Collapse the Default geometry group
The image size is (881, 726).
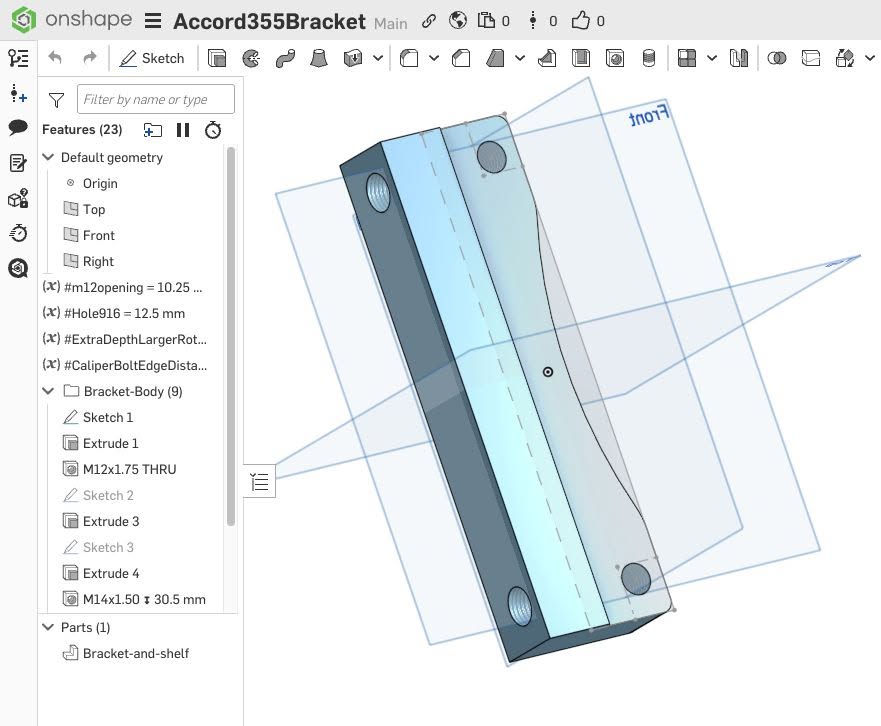[49, 157]
